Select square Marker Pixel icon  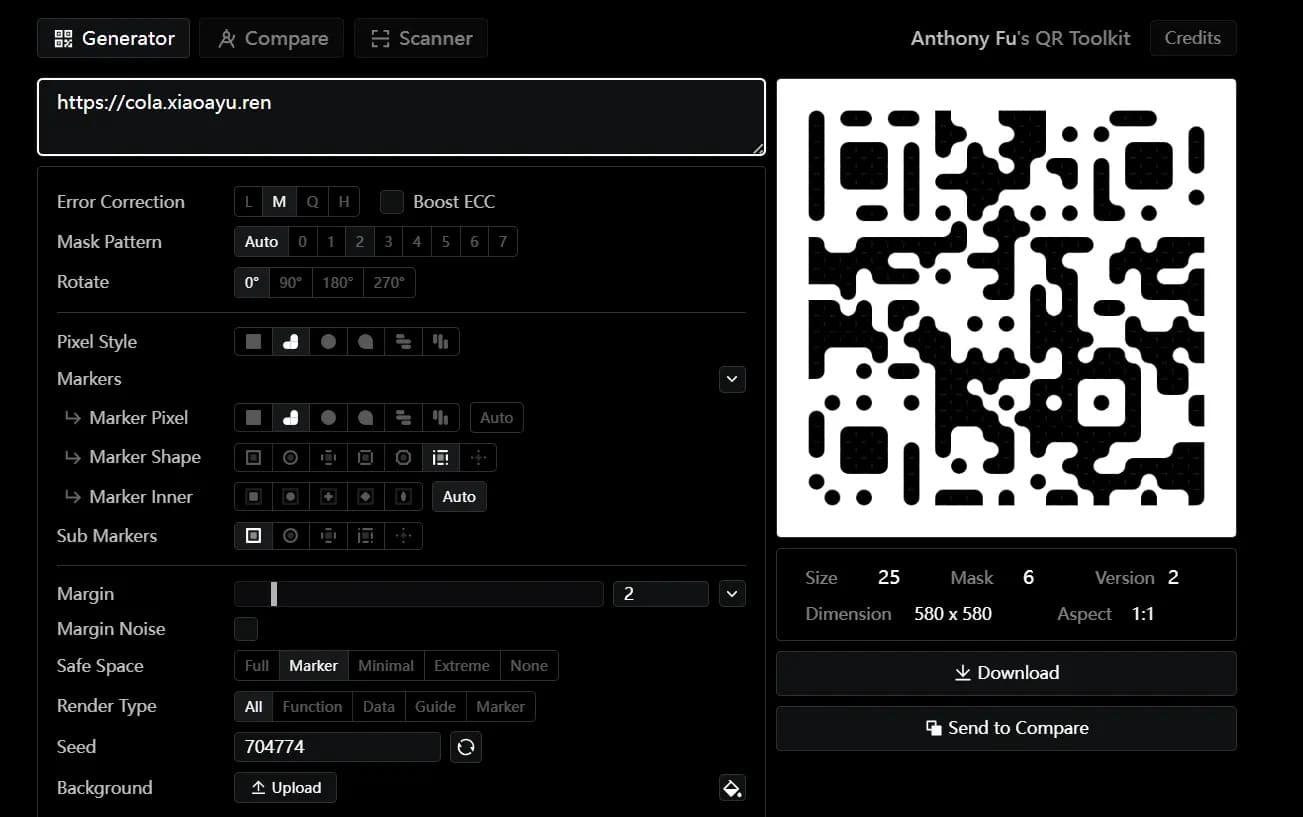253,418
